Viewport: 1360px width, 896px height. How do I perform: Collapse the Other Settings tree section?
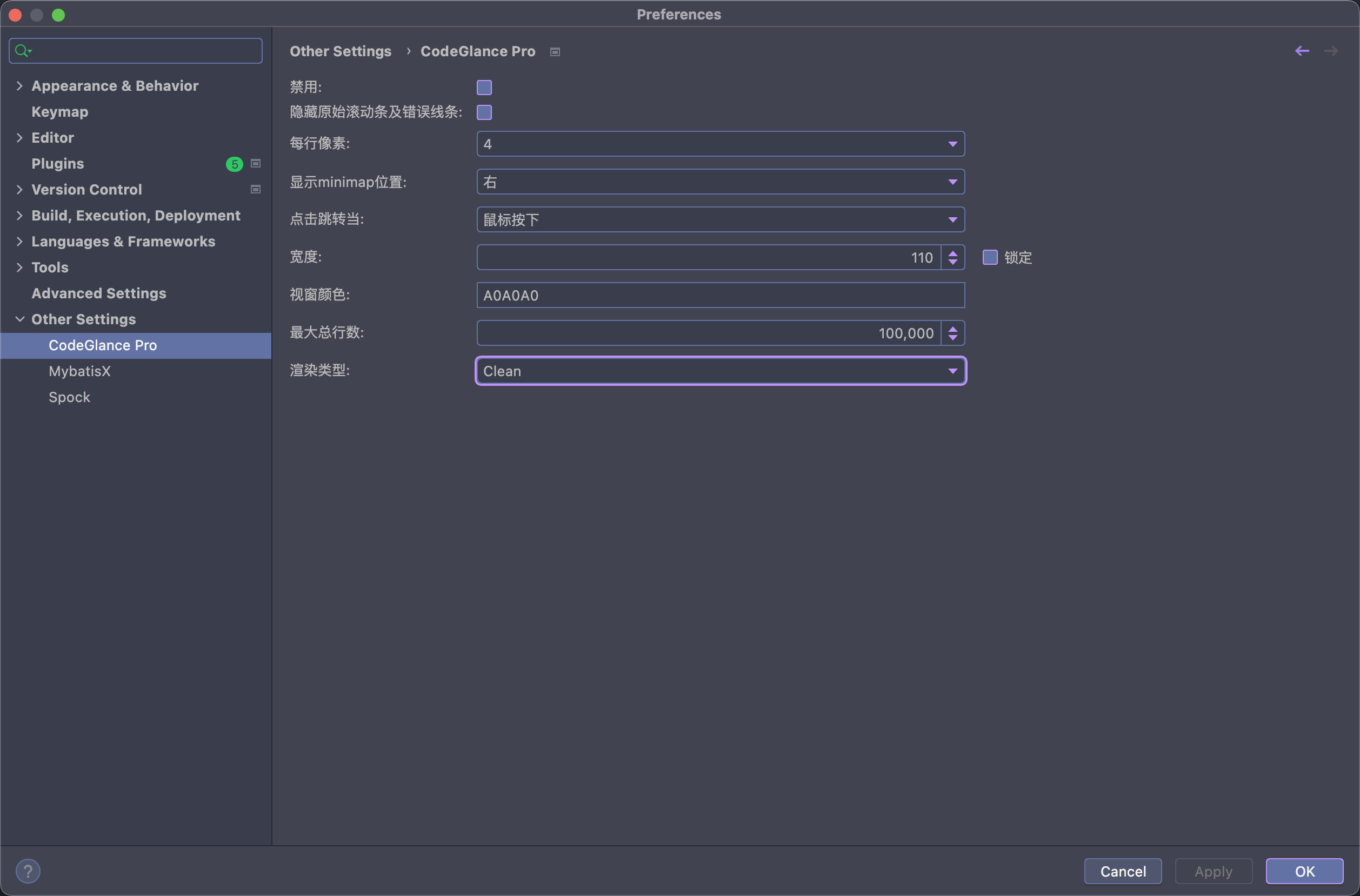click(20, 319)
